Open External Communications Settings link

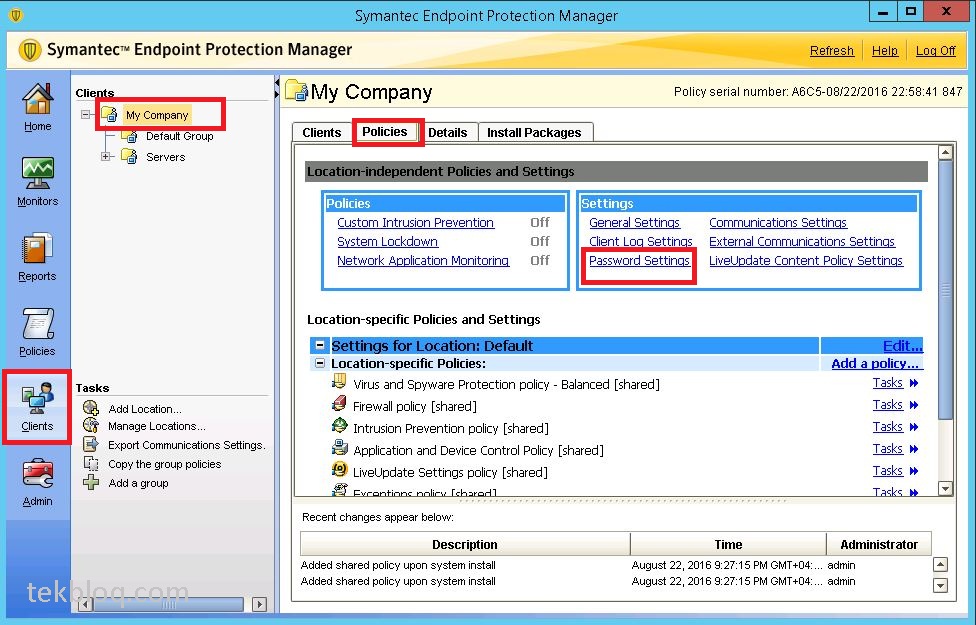point(802,241)
